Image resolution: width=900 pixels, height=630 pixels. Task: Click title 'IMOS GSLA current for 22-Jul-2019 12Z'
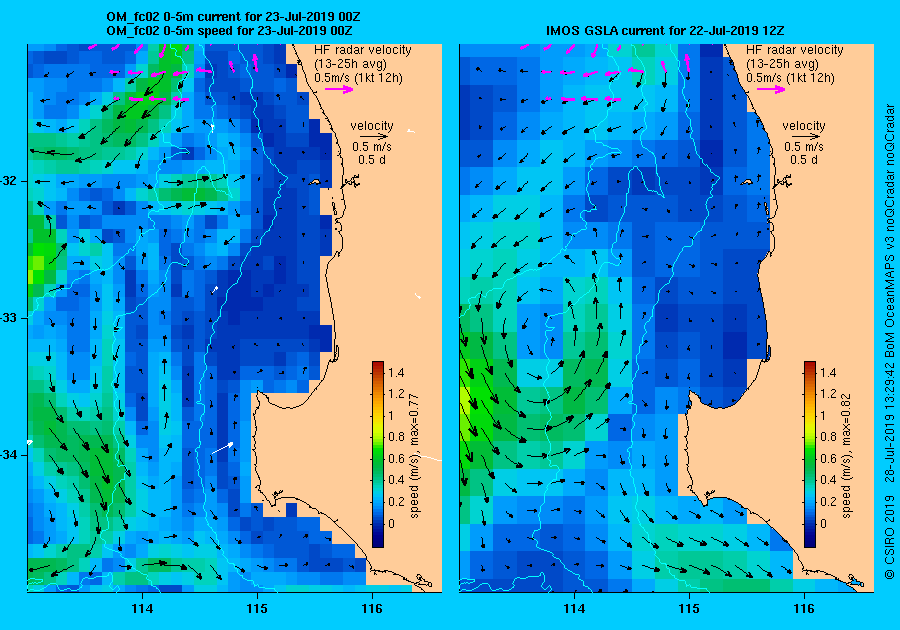[x=665, y=31]
